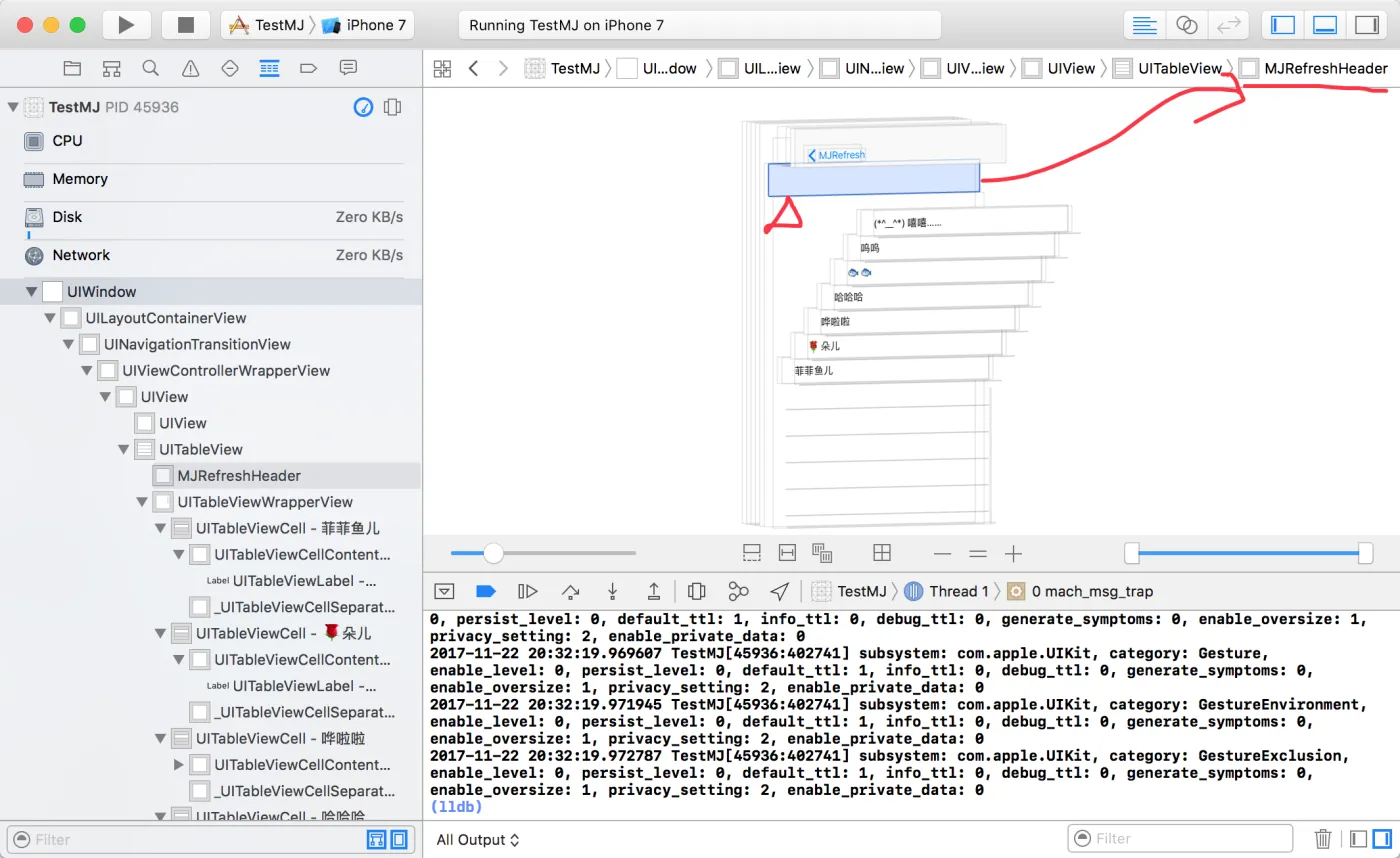Click the Simulate location arrow icon
Image resolution: width=1400 pixels, height=858 pixels.
click(x=780, y=591)
